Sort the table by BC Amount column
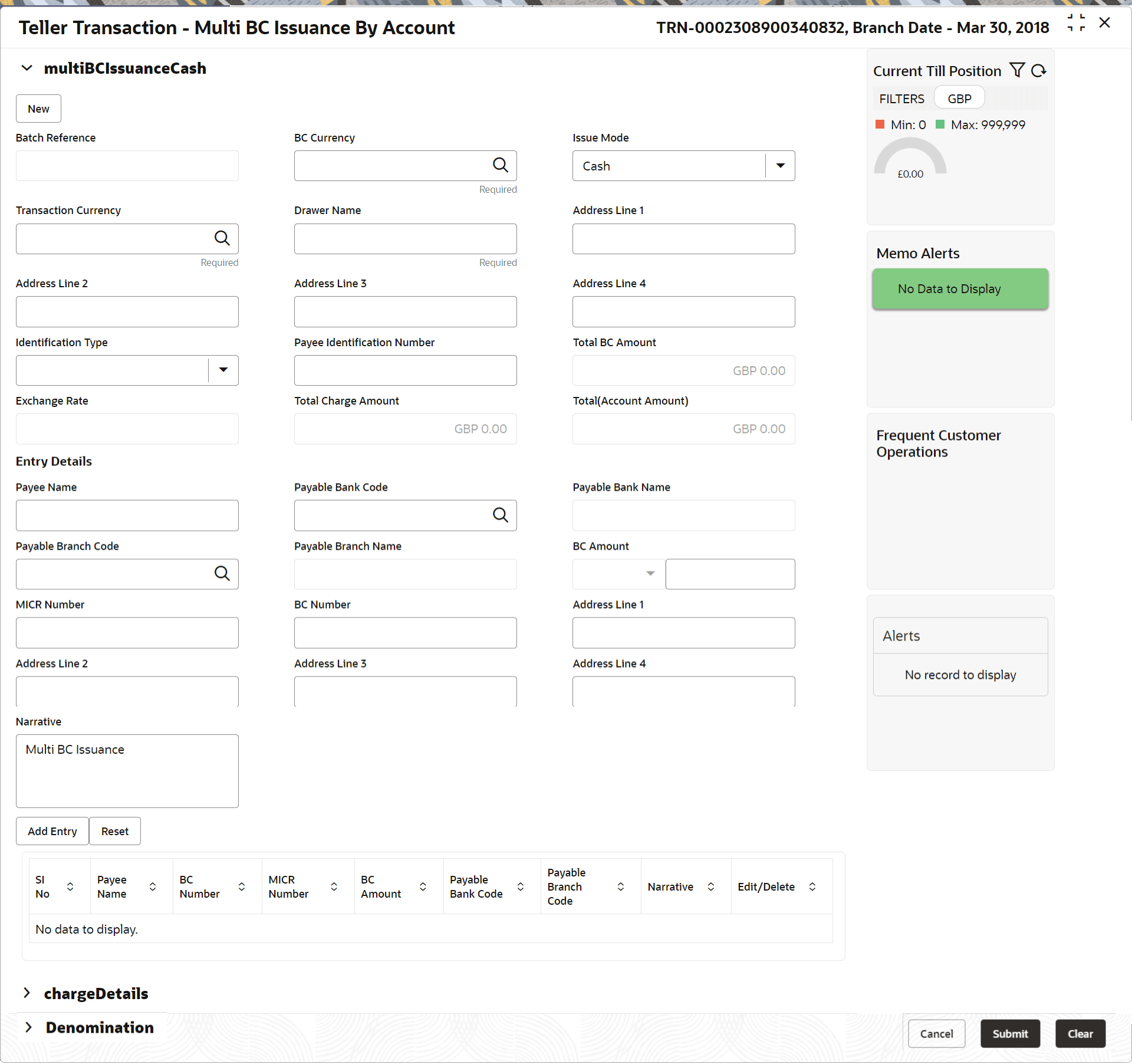This screenshot has width=1132, height=1064. click(423, 887)
